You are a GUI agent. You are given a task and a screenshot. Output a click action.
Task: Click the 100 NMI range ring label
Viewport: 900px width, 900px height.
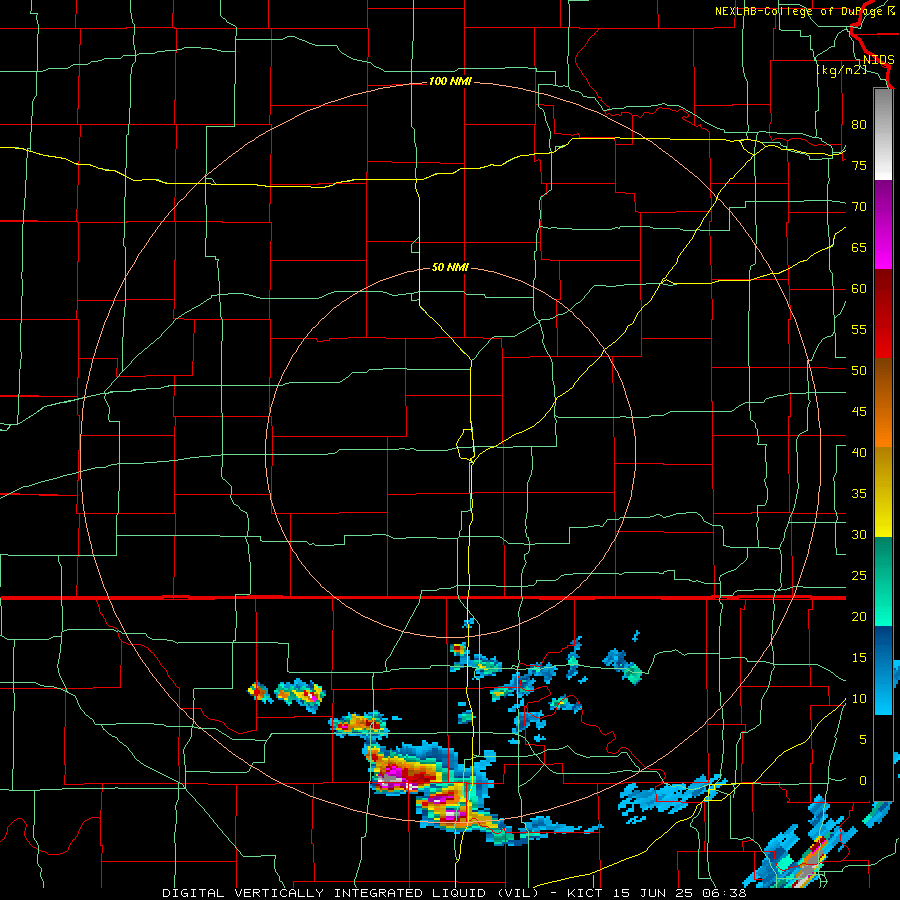(450, 82)
